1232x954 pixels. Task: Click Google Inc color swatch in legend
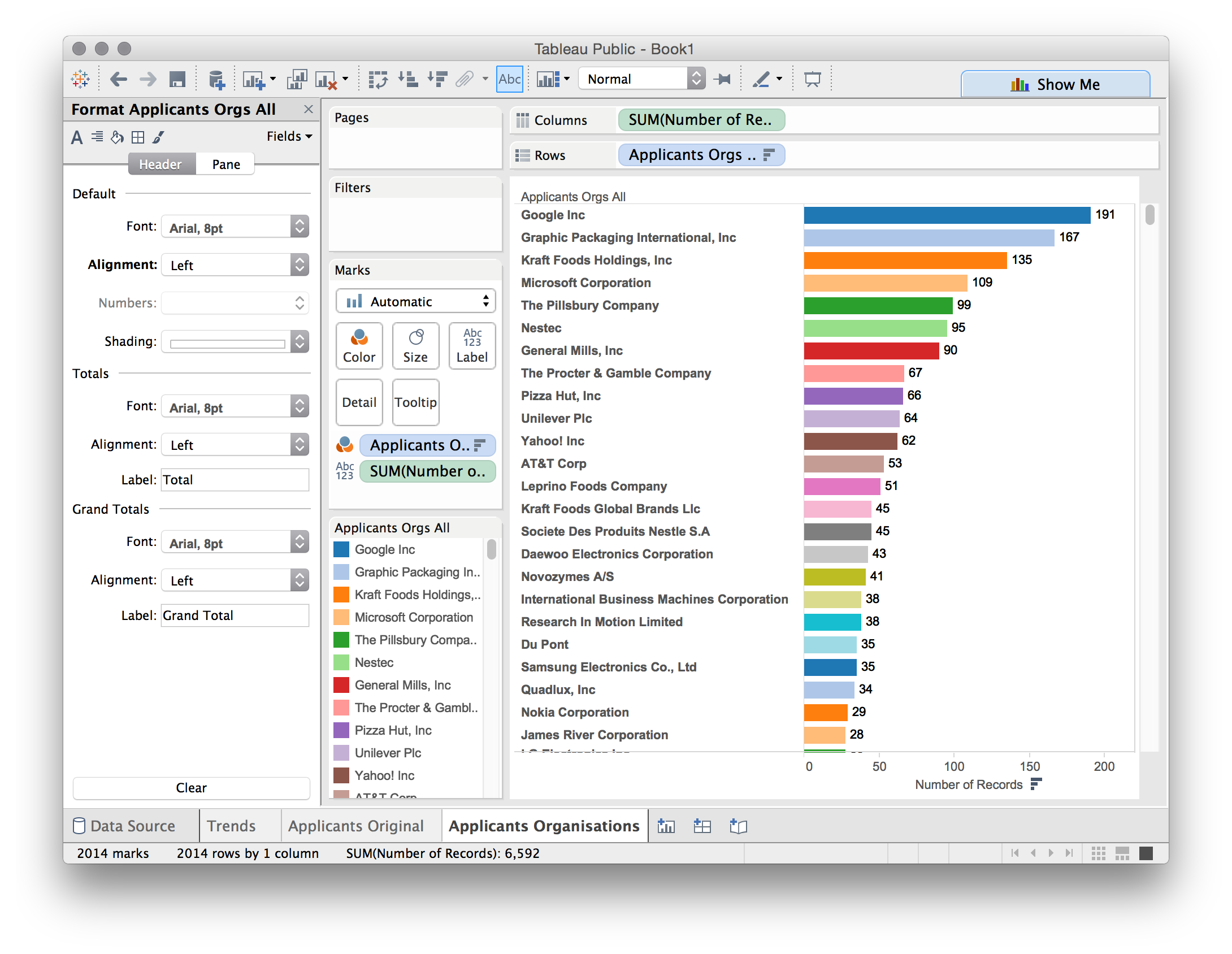tap(341, 549)
